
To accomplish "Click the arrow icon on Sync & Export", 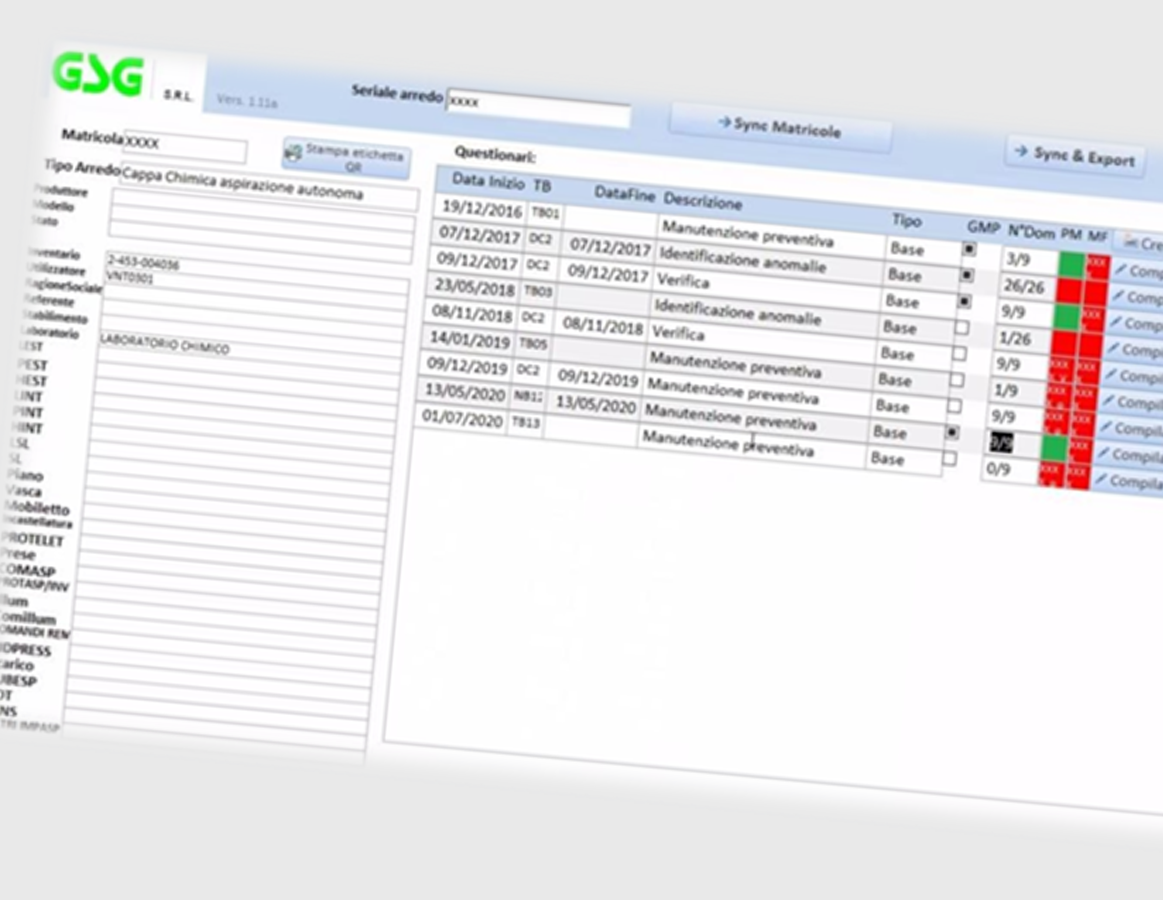I will pyautogui.click(x=1021, y=151).
